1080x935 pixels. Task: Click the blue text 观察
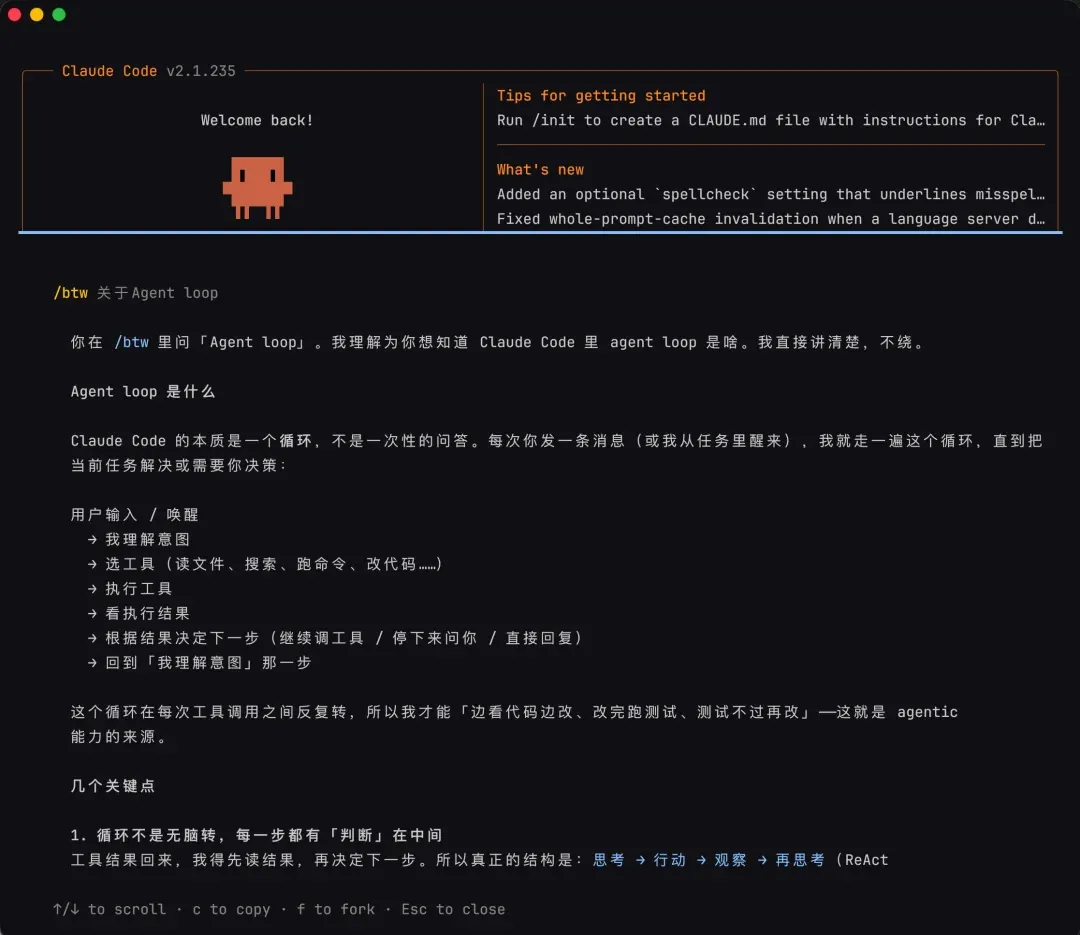pos(730,860)
